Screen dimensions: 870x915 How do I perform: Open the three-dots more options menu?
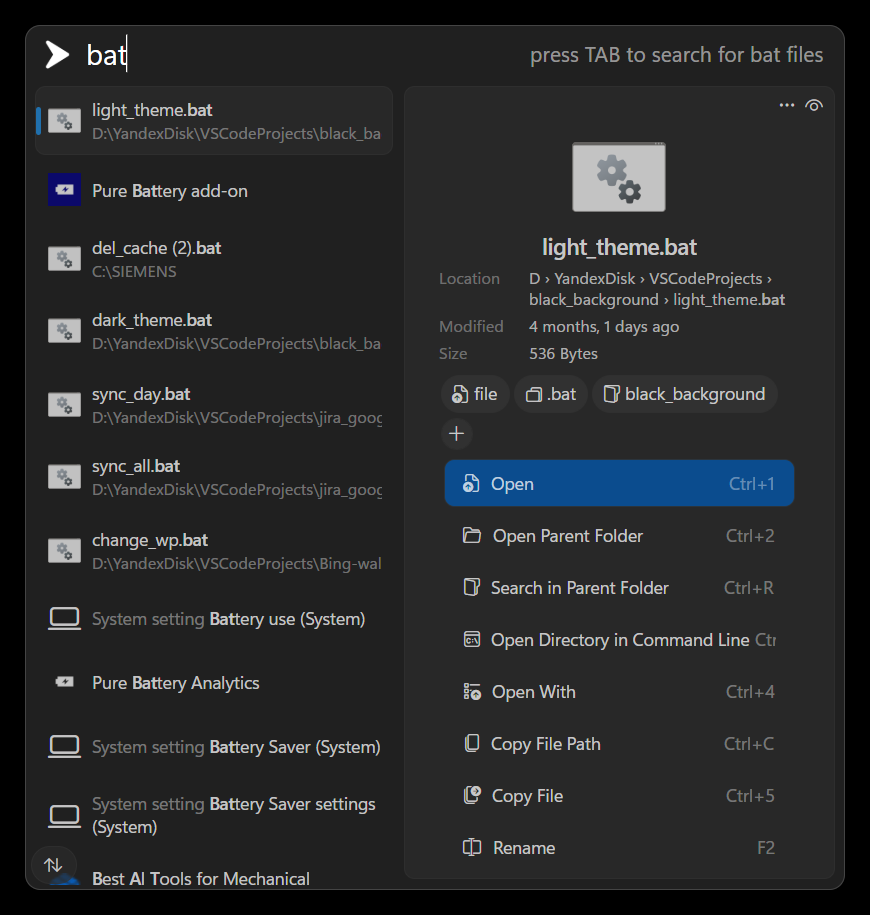tap(787, 105)
